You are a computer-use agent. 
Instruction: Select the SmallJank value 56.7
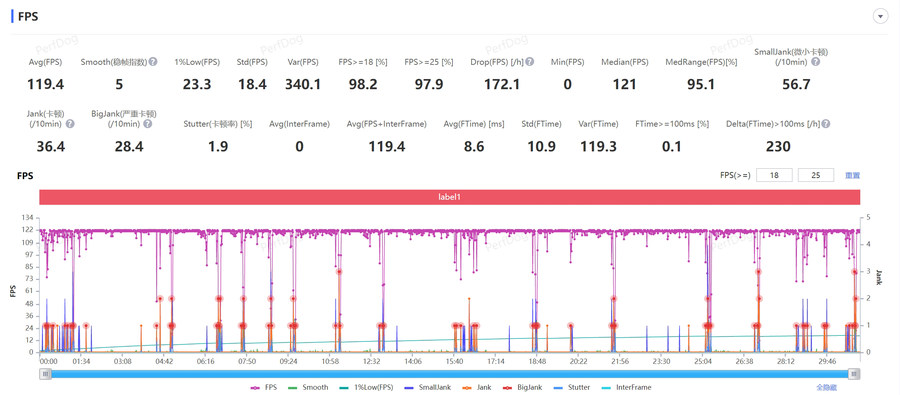pos(796,85)
